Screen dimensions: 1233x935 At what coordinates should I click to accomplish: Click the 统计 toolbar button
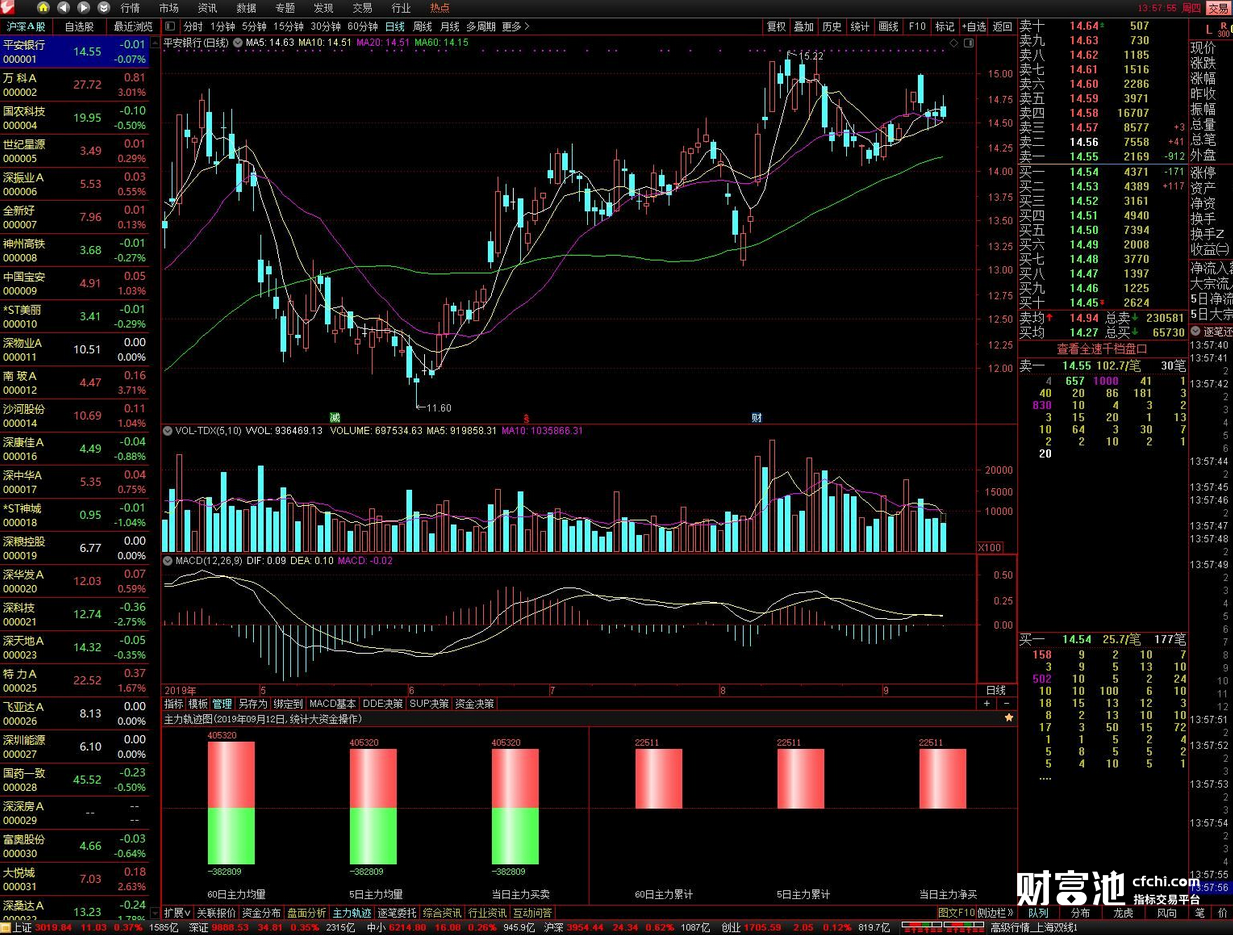pyautogui.click(x=860, y=27)
